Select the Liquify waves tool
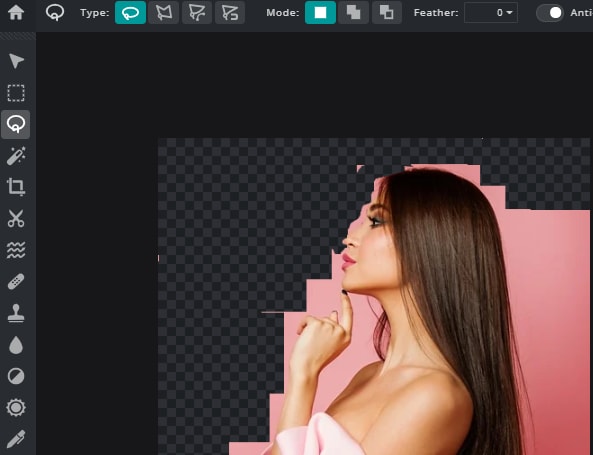The width and height of the screenshot is (593, 455). point(16,250)
